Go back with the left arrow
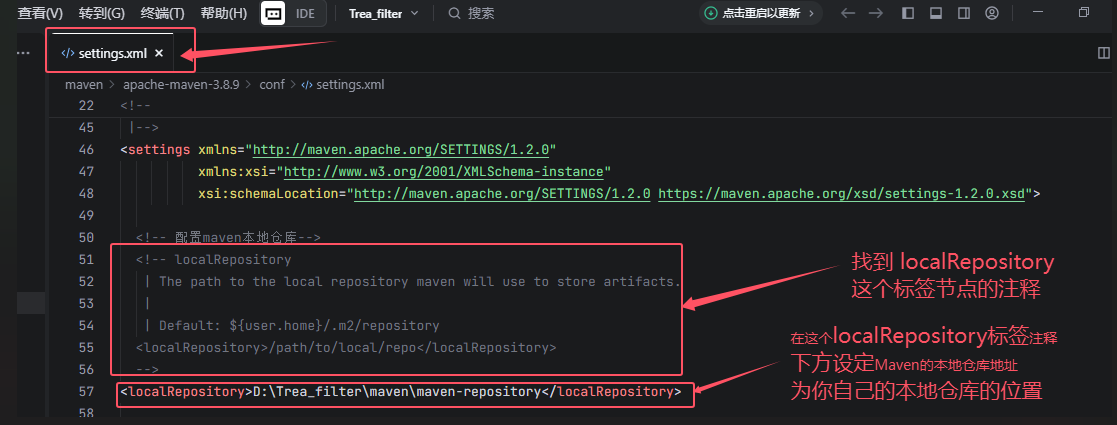Screen dimensions: 1117x425 tap(848, 14)
